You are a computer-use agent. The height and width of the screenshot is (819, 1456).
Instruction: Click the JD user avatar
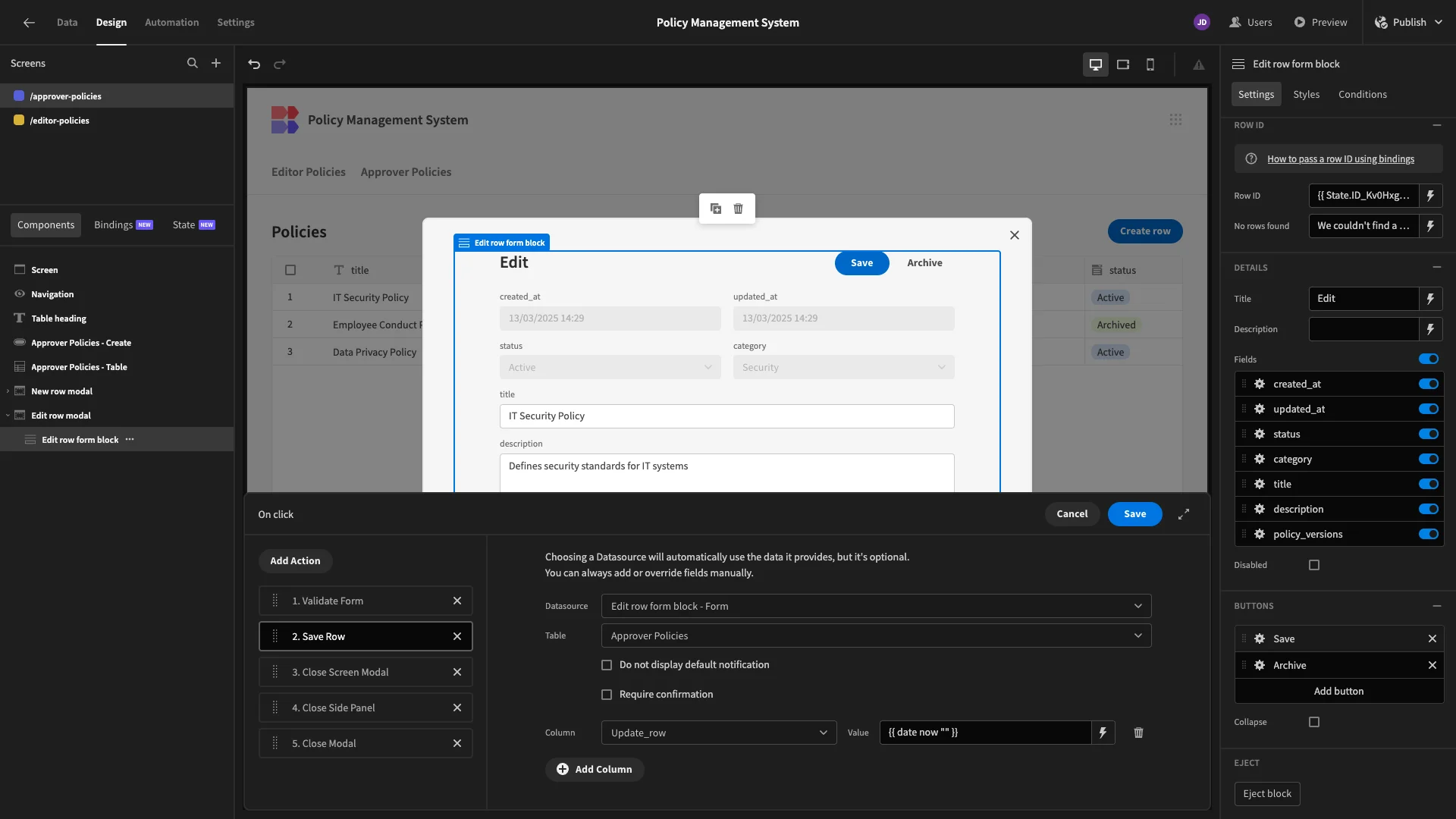1202,23
